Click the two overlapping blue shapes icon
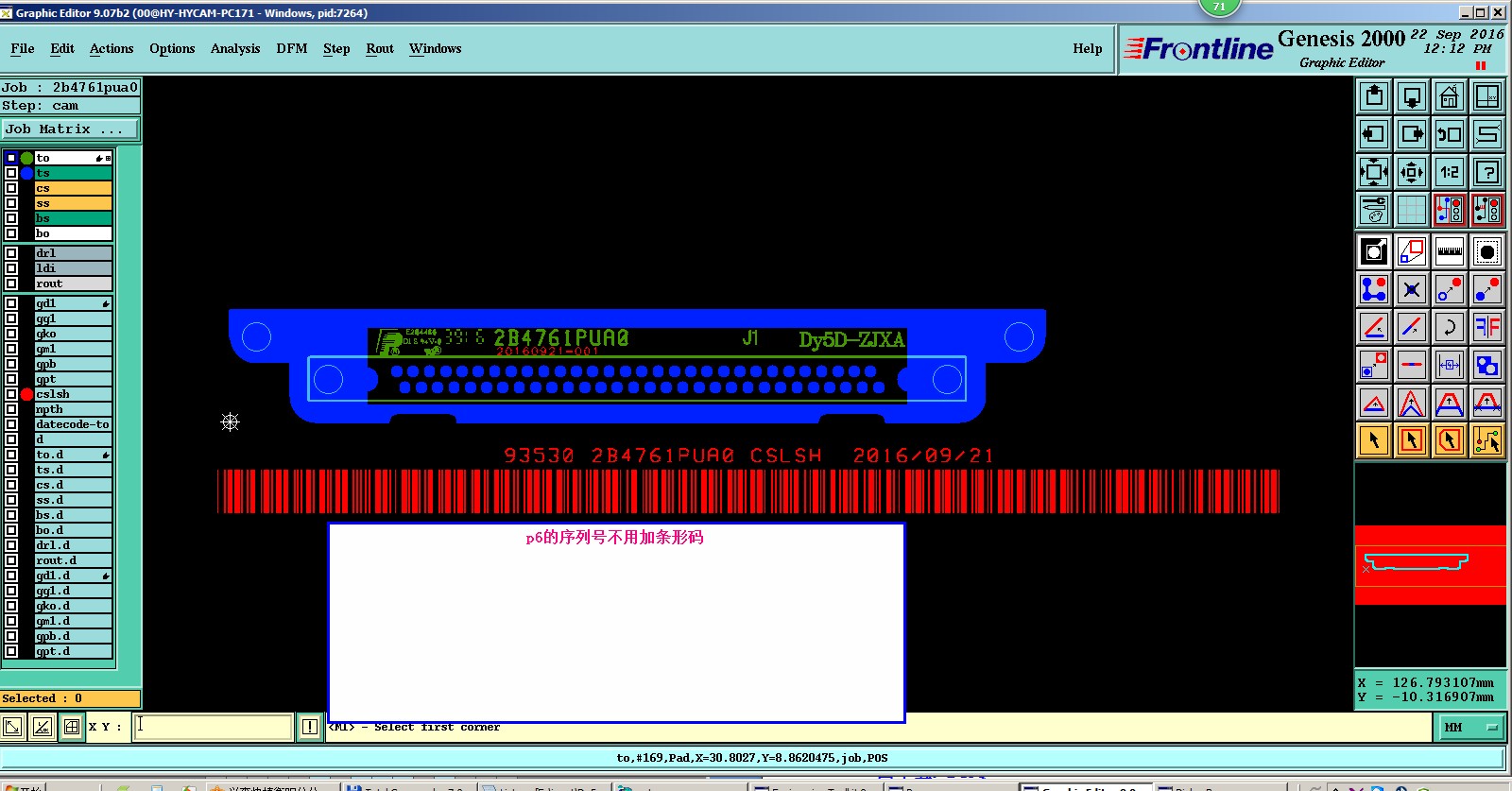Screen dimensions: 1512x791 coord(1487,365)
